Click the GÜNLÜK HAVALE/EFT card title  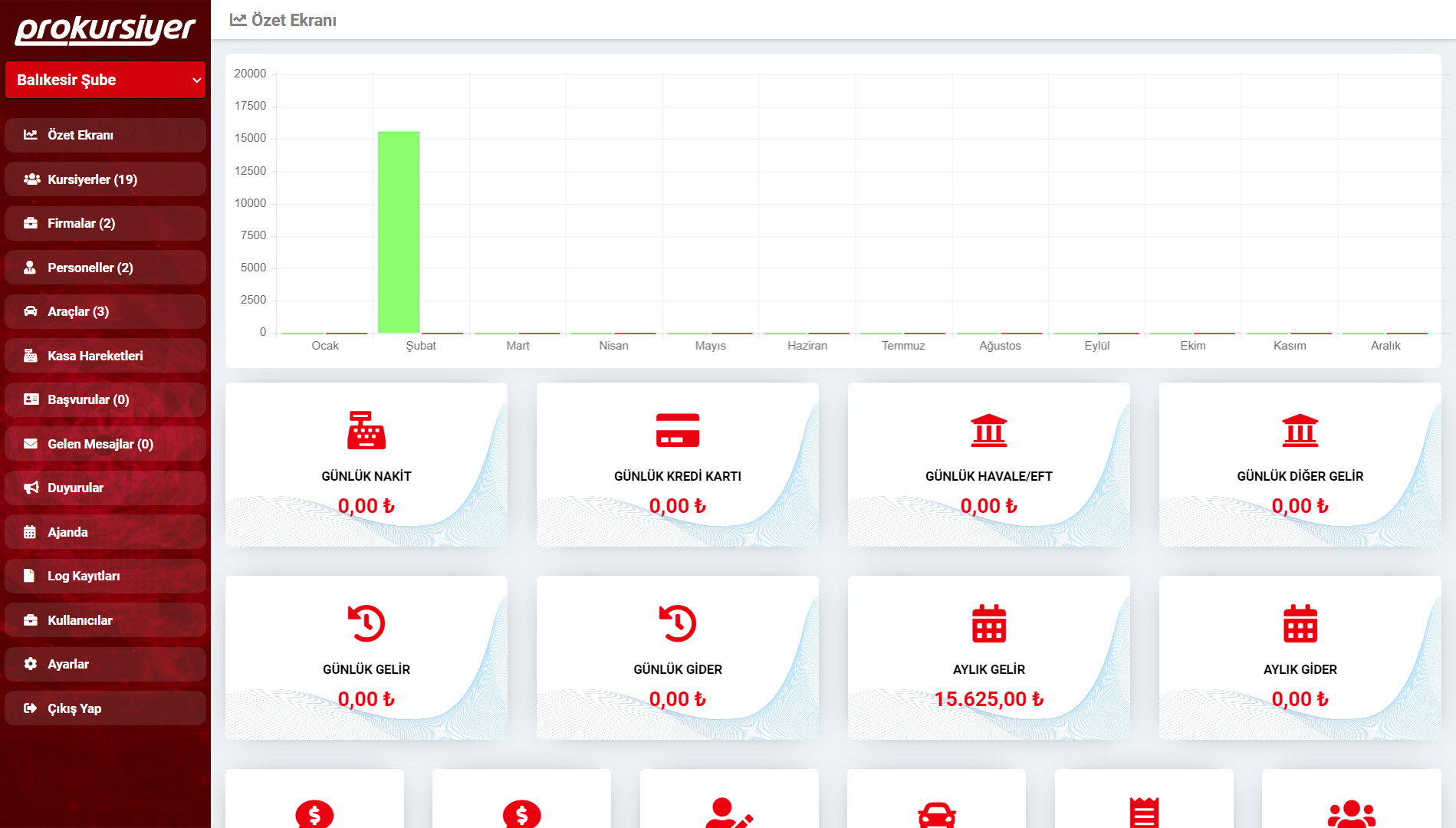click(989, 476)
